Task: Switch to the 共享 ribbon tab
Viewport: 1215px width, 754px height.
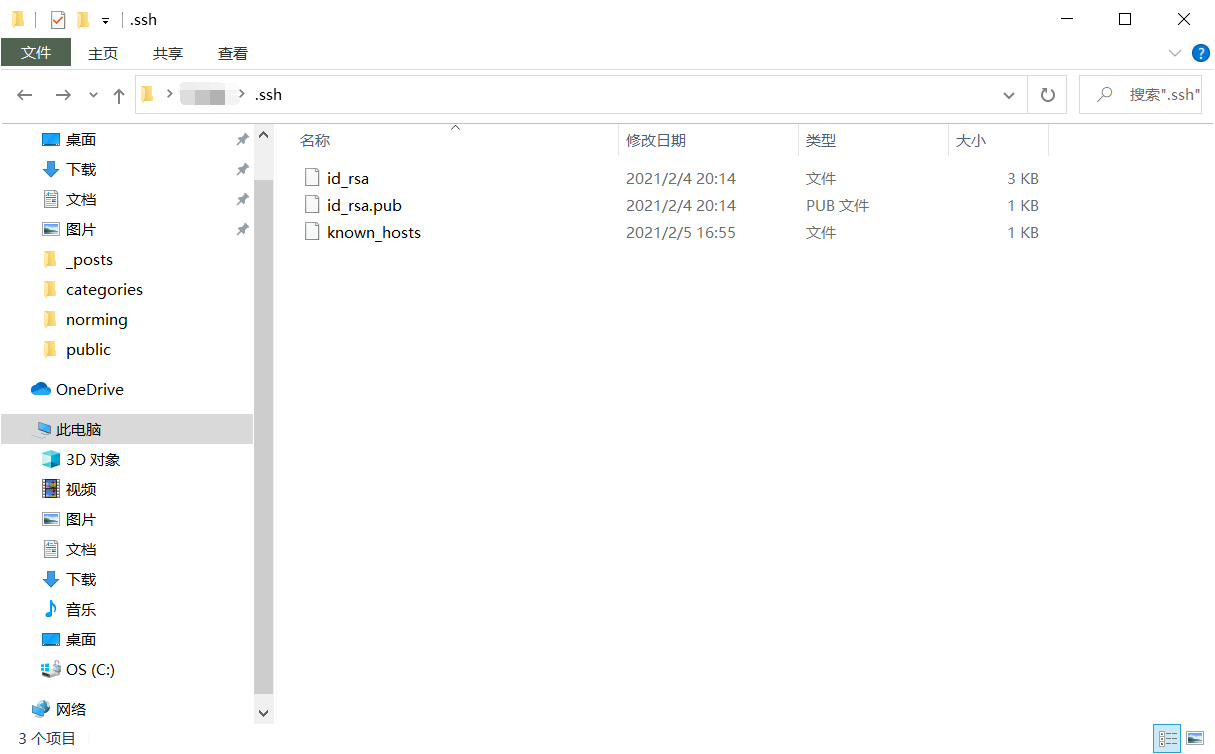Action: click(x=168, y=54)
